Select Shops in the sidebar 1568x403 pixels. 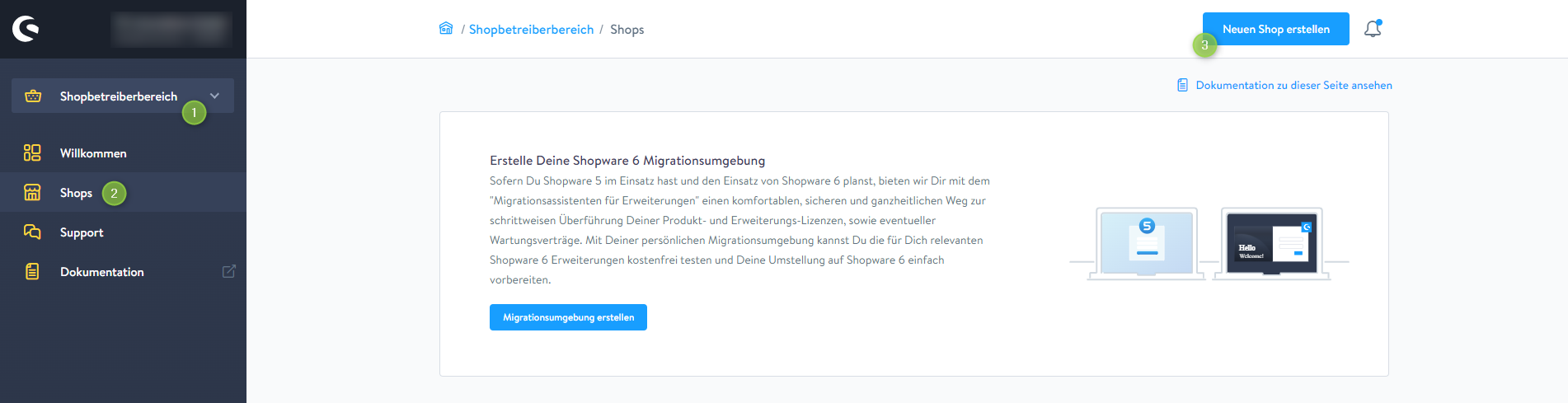[x=123, y=193]
